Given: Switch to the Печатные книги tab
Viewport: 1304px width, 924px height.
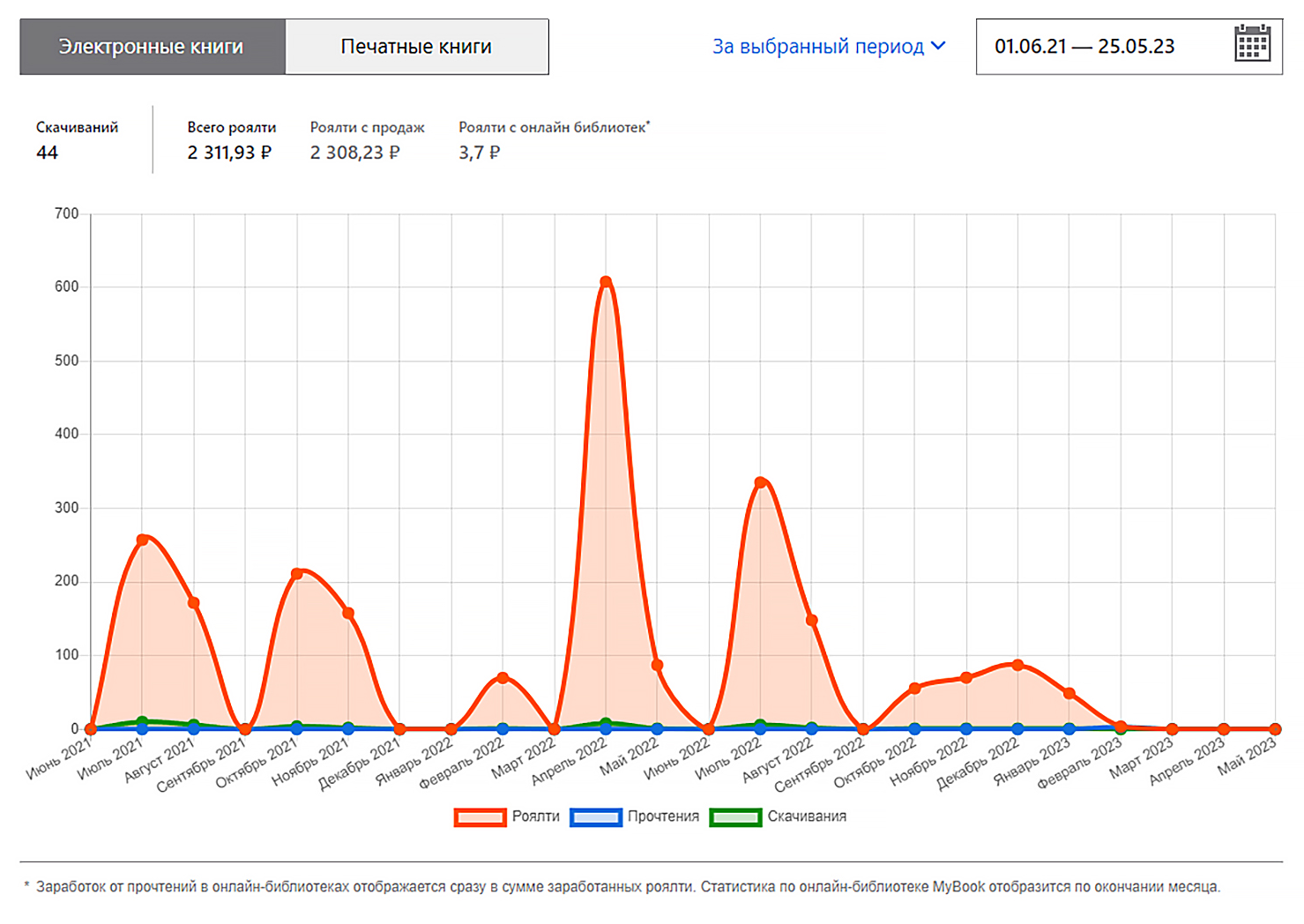Looking at the screenshot, I should click(416, 47).
